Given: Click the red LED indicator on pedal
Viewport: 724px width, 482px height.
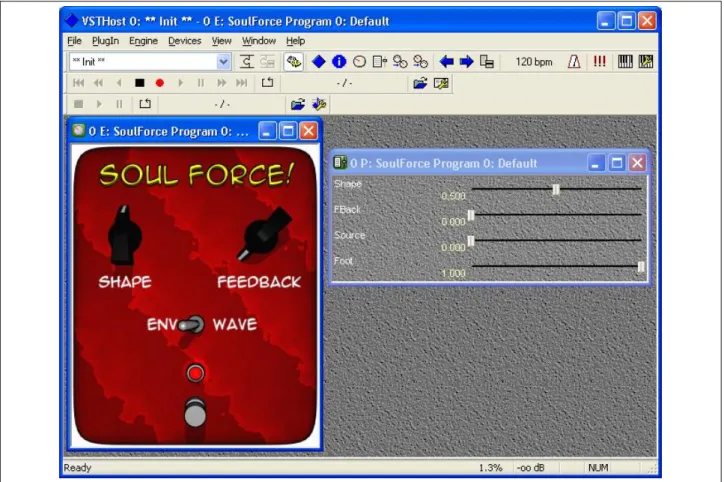Looking at the screenshot, I should (x=195, y=373).
